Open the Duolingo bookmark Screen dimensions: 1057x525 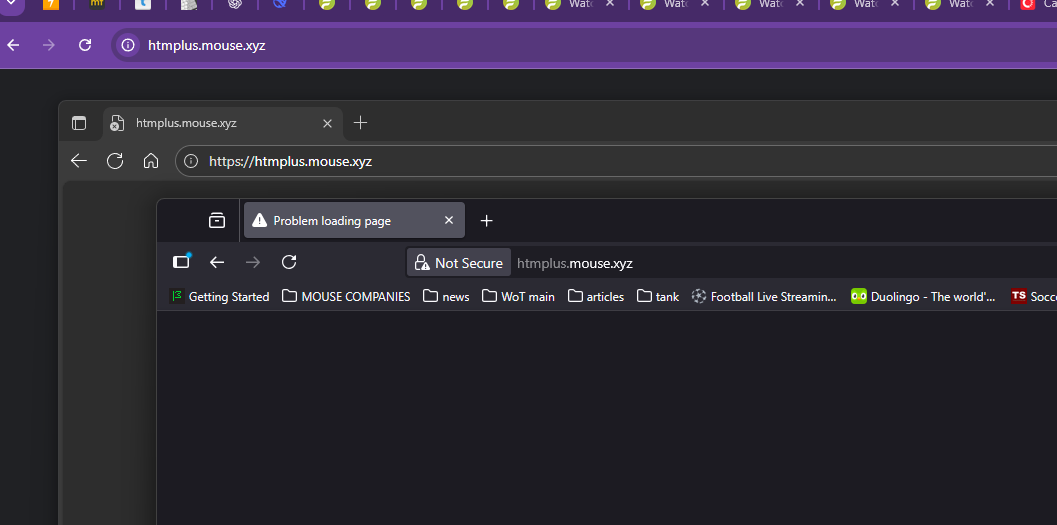(923, 297)
